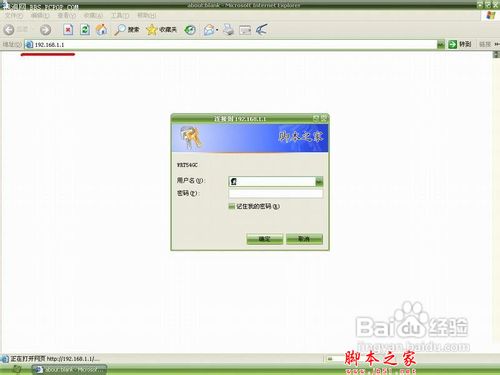Open the Mail button dropdown arrow

(x=217, y=30)
